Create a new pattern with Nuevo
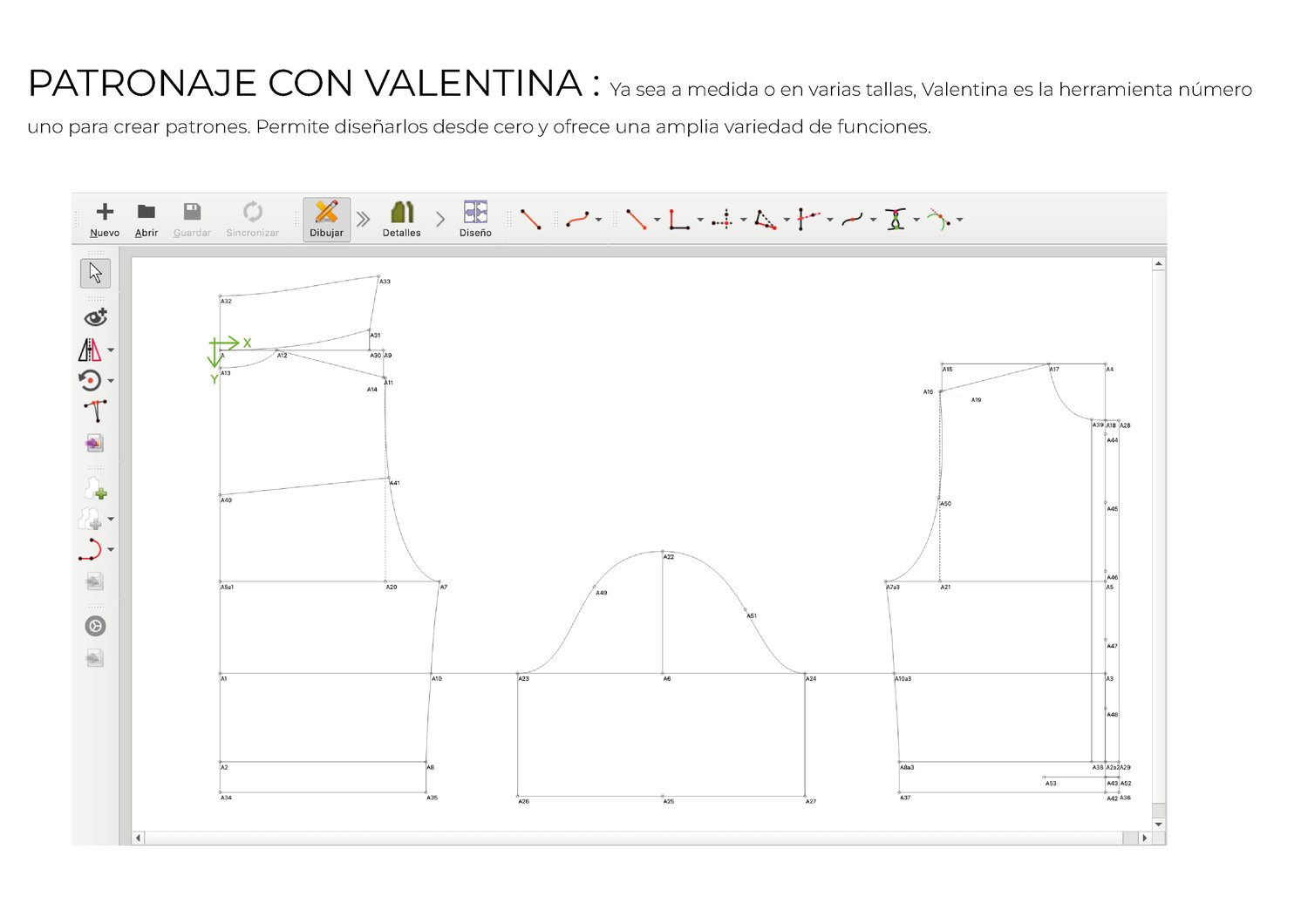Image resolution: width=1308 pixels, height=924 pixels. point(105,219)
